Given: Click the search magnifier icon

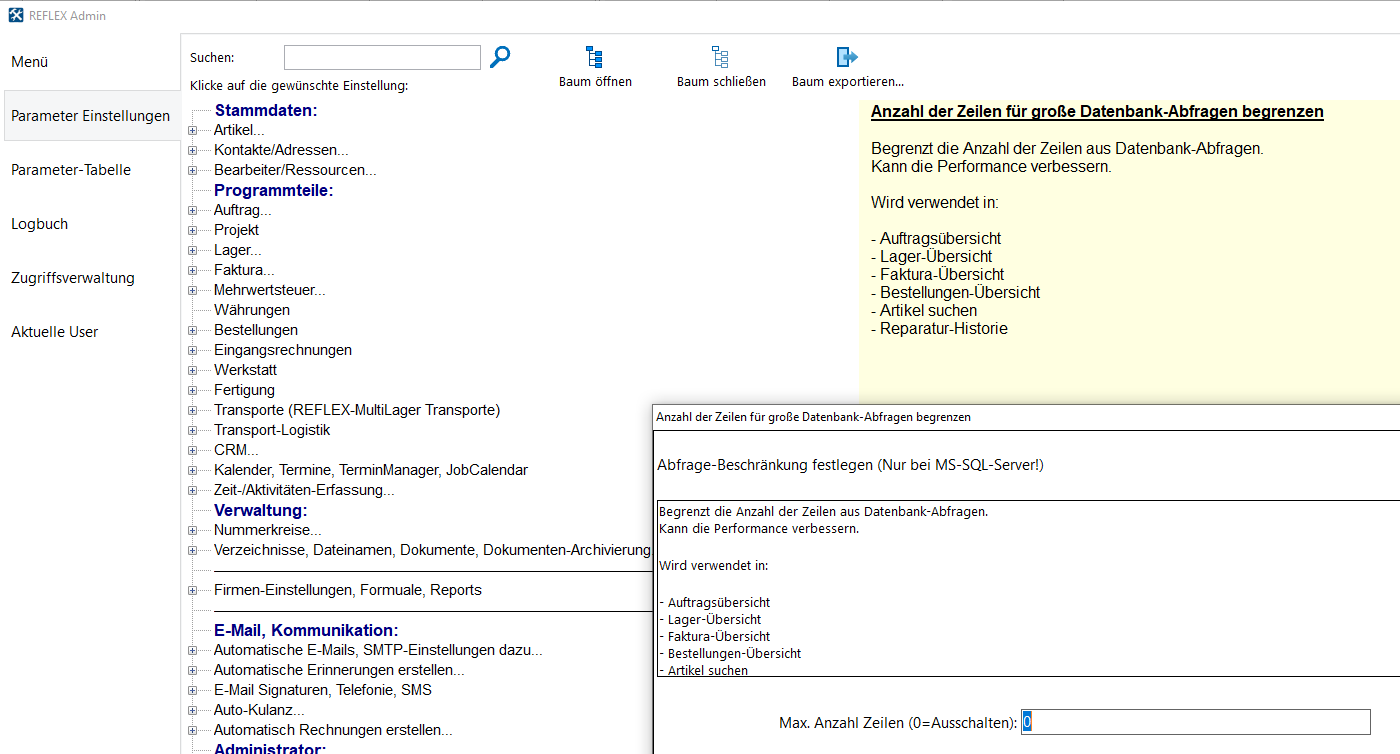Looking at the screenshot, I should coord(500,57).
